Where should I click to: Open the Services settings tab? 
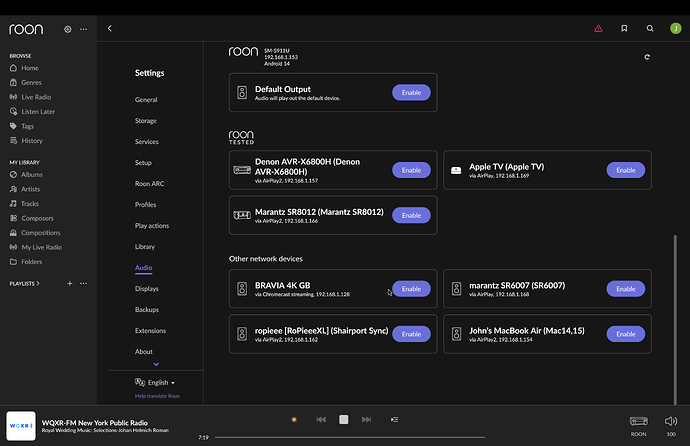click(x=147, y=142)
